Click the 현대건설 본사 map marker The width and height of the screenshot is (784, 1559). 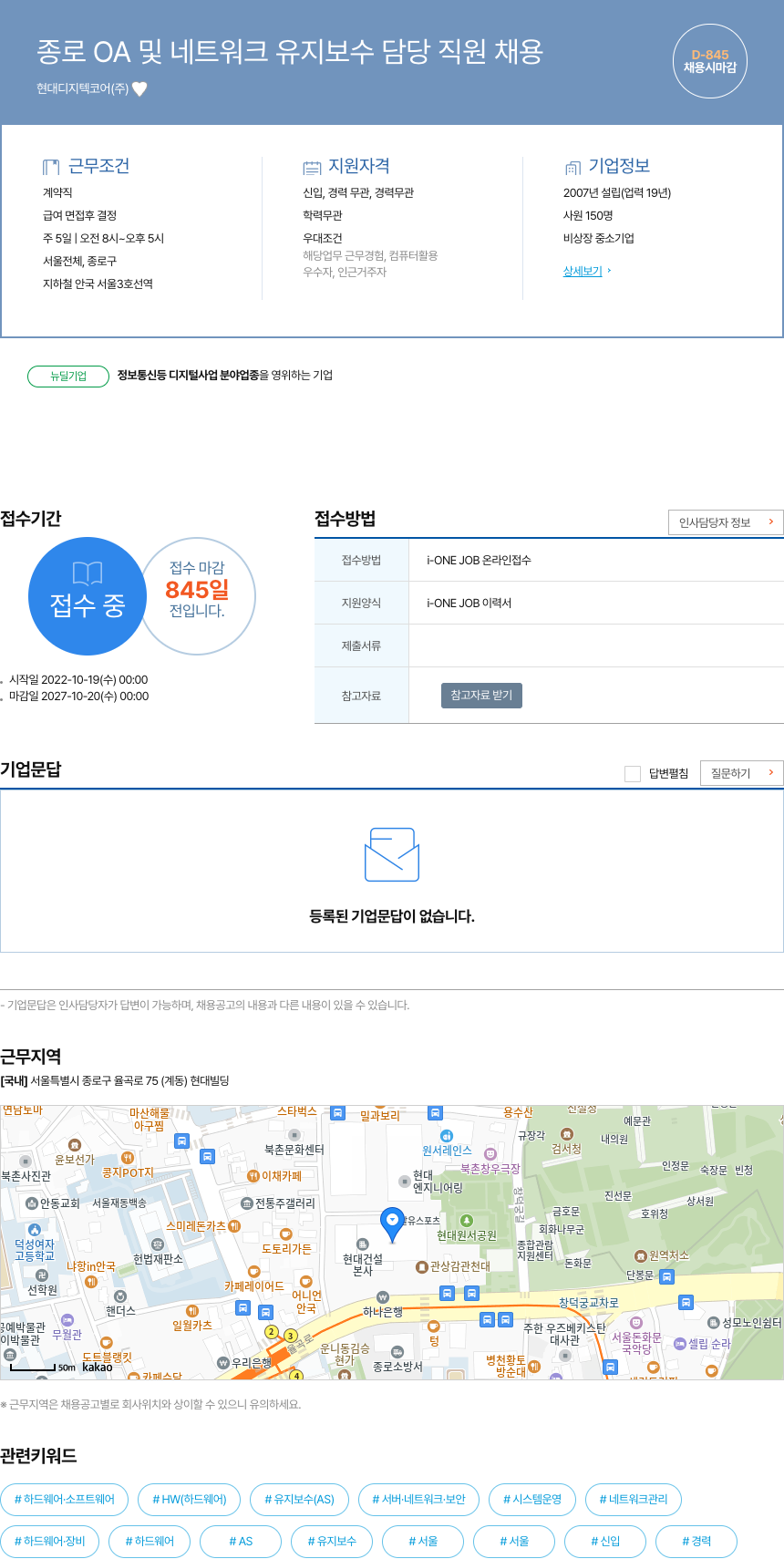coord(362,1244)
